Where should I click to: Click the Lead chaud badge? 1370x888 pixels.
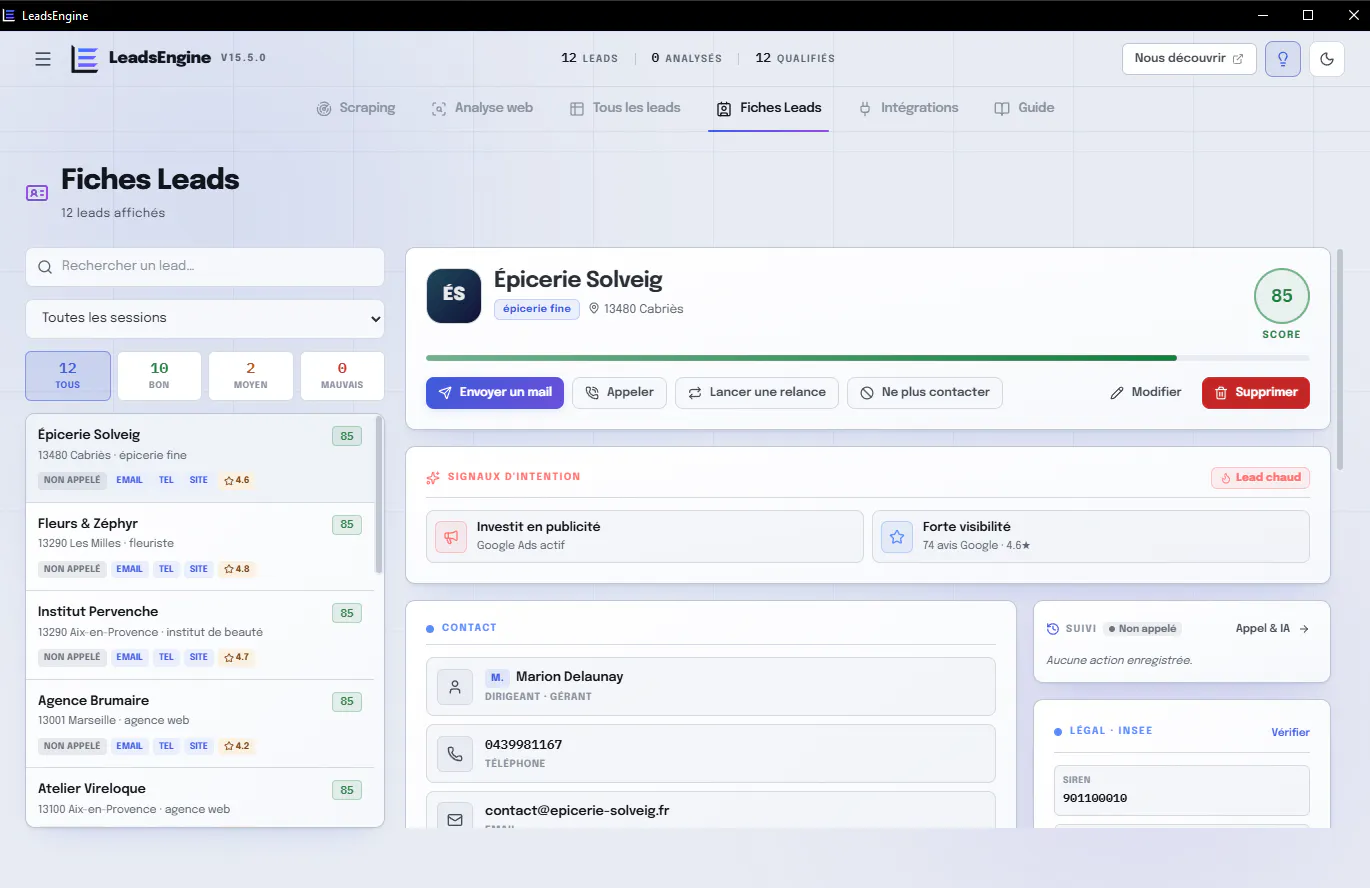(x=1260, y=478)
